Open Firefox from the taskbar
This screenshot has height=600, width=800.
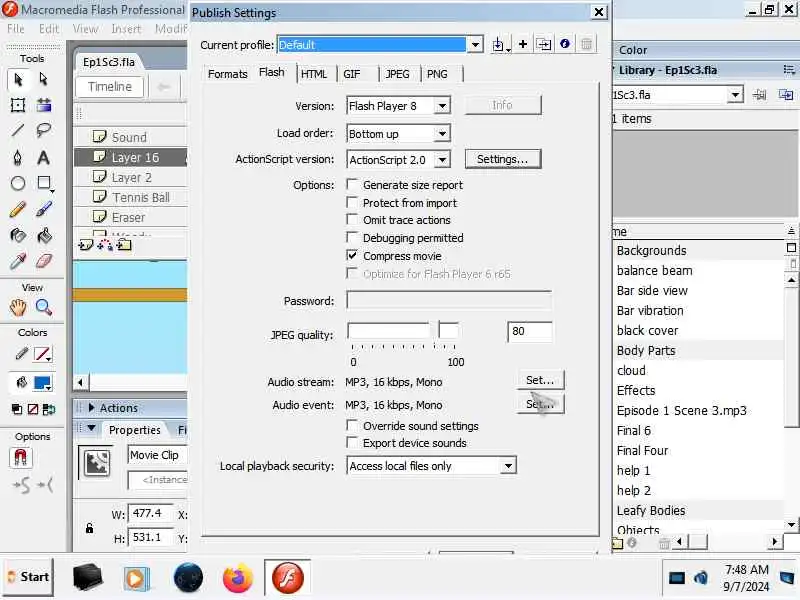pos(238,579)
